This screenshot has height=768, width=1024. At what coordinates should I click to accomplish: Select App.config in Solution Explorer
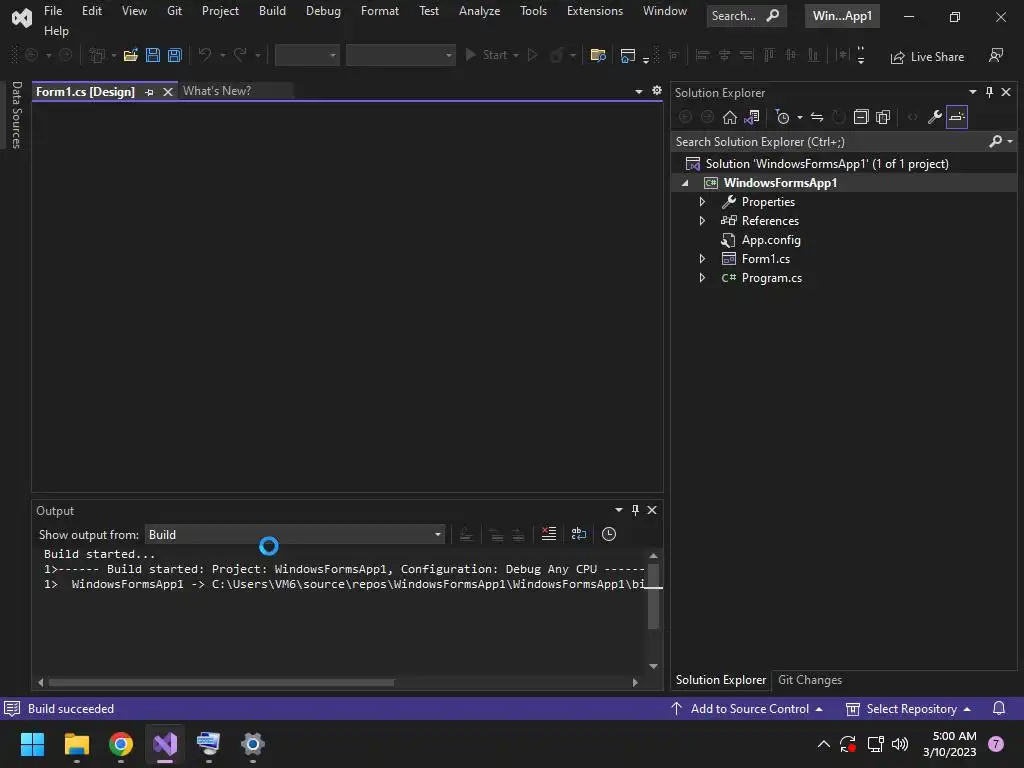tap(771, 240)
